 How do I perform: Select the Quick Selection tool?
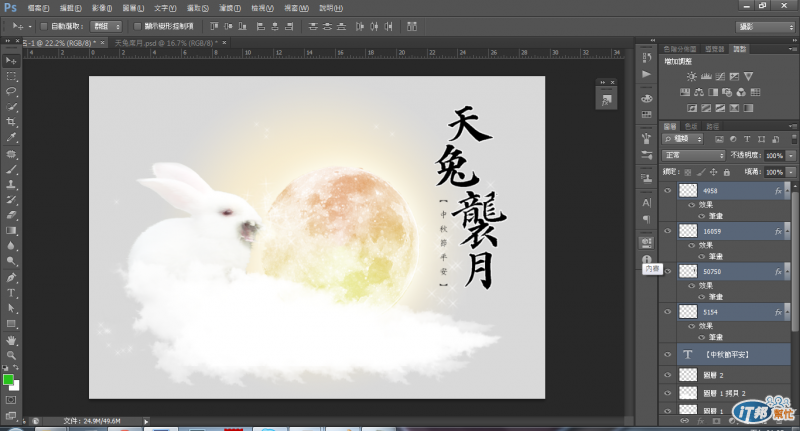(11, 107)
